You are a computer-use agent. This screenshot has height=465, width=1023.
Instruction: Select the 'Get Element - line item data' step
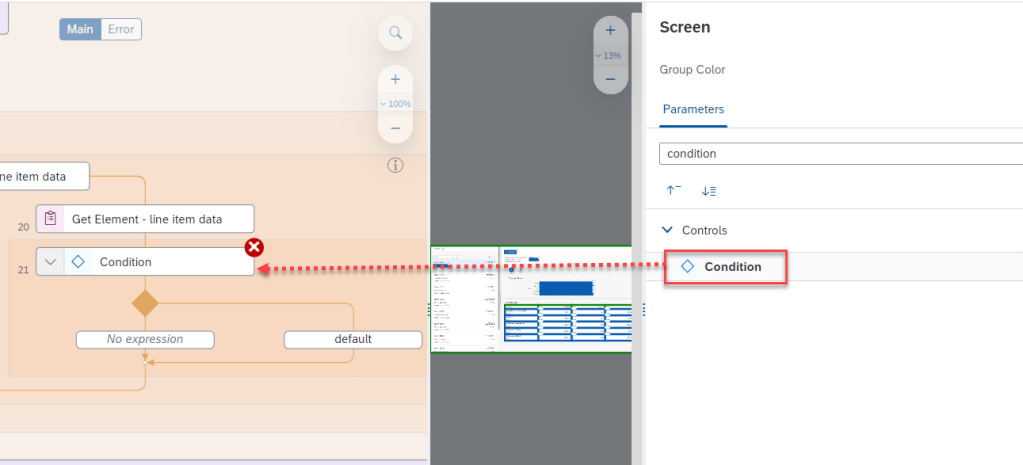145,219
